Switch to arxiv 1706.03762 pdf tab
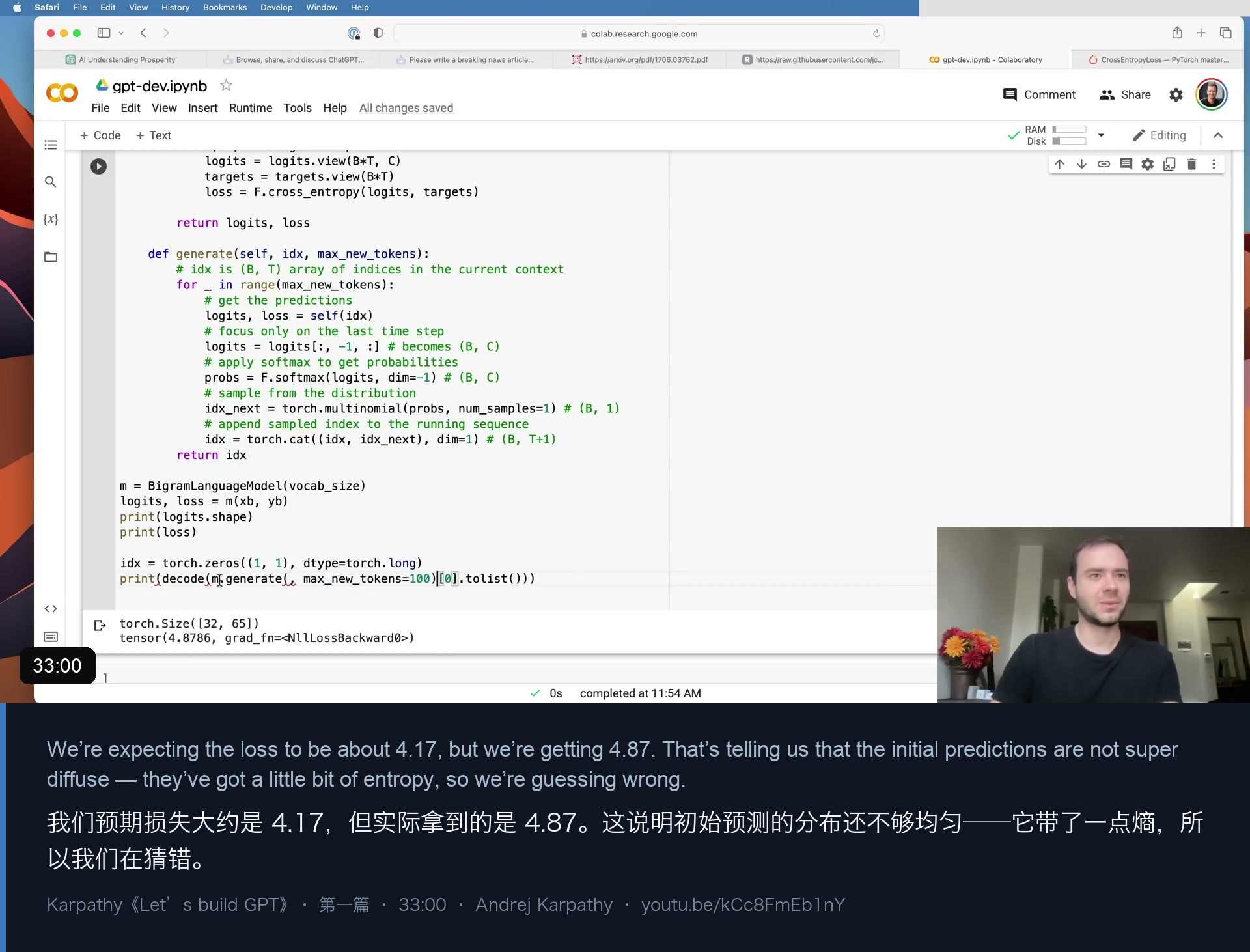1250x952 pixels. pos(640,59)
